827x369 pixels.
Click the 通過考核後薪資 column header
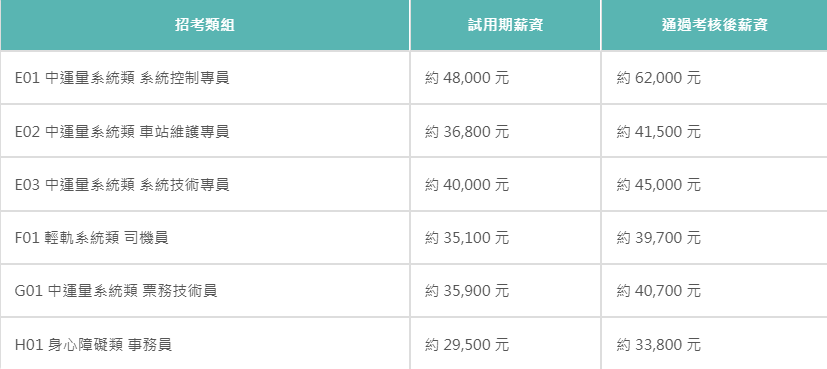714,25
